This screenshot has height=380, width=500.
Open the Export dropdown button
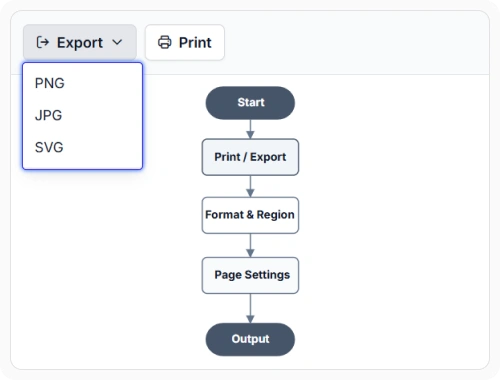(x=80, y=42)
